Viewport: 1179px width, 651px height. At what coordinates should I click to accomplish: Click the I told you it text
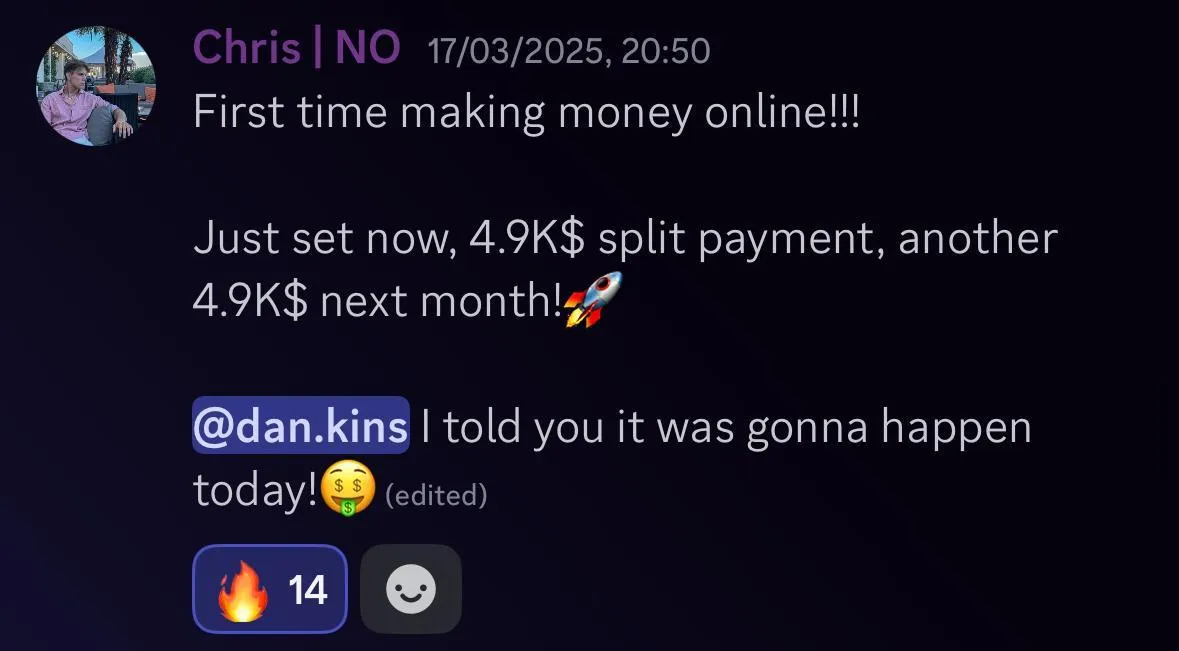[533, 426]
